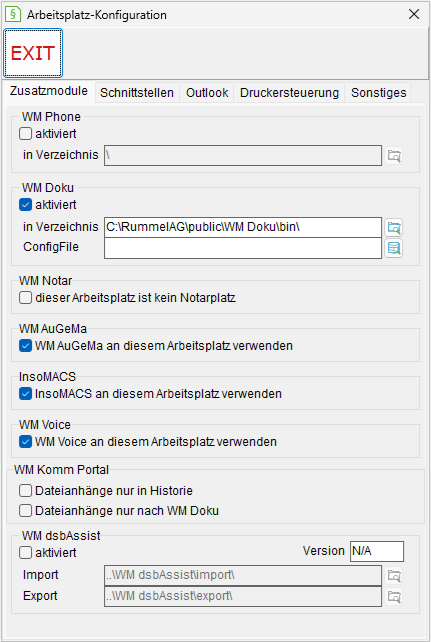The image size is (431, 642).
Task: Browse folder for WM Doku directory
Action: pos(394,227)
